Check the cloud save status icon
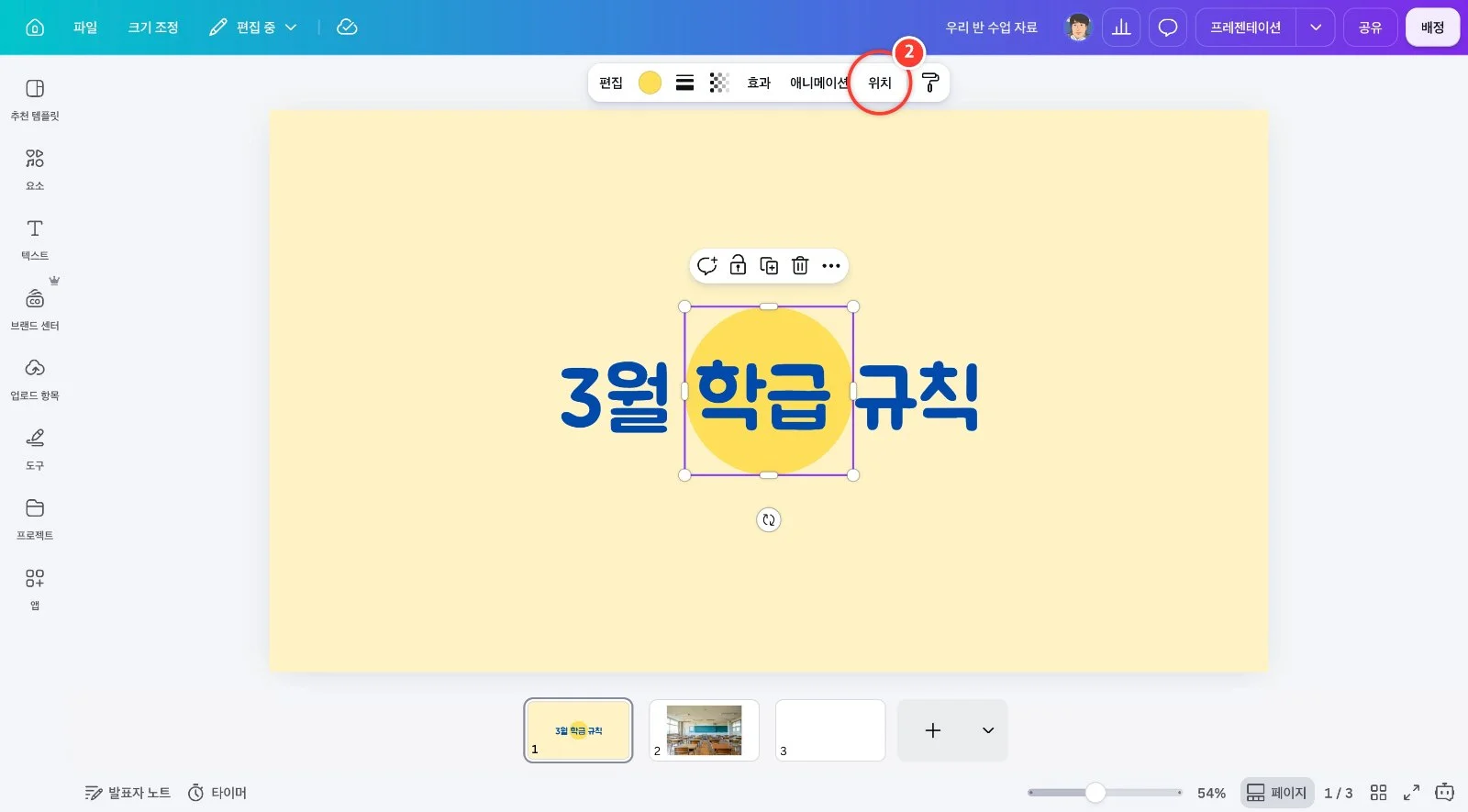 click(347, 28)
